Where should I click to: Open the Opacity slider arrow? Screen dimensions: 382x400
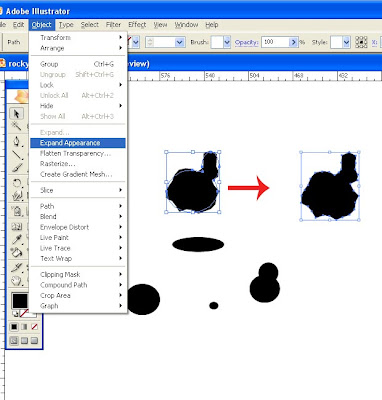click(294, 42)
